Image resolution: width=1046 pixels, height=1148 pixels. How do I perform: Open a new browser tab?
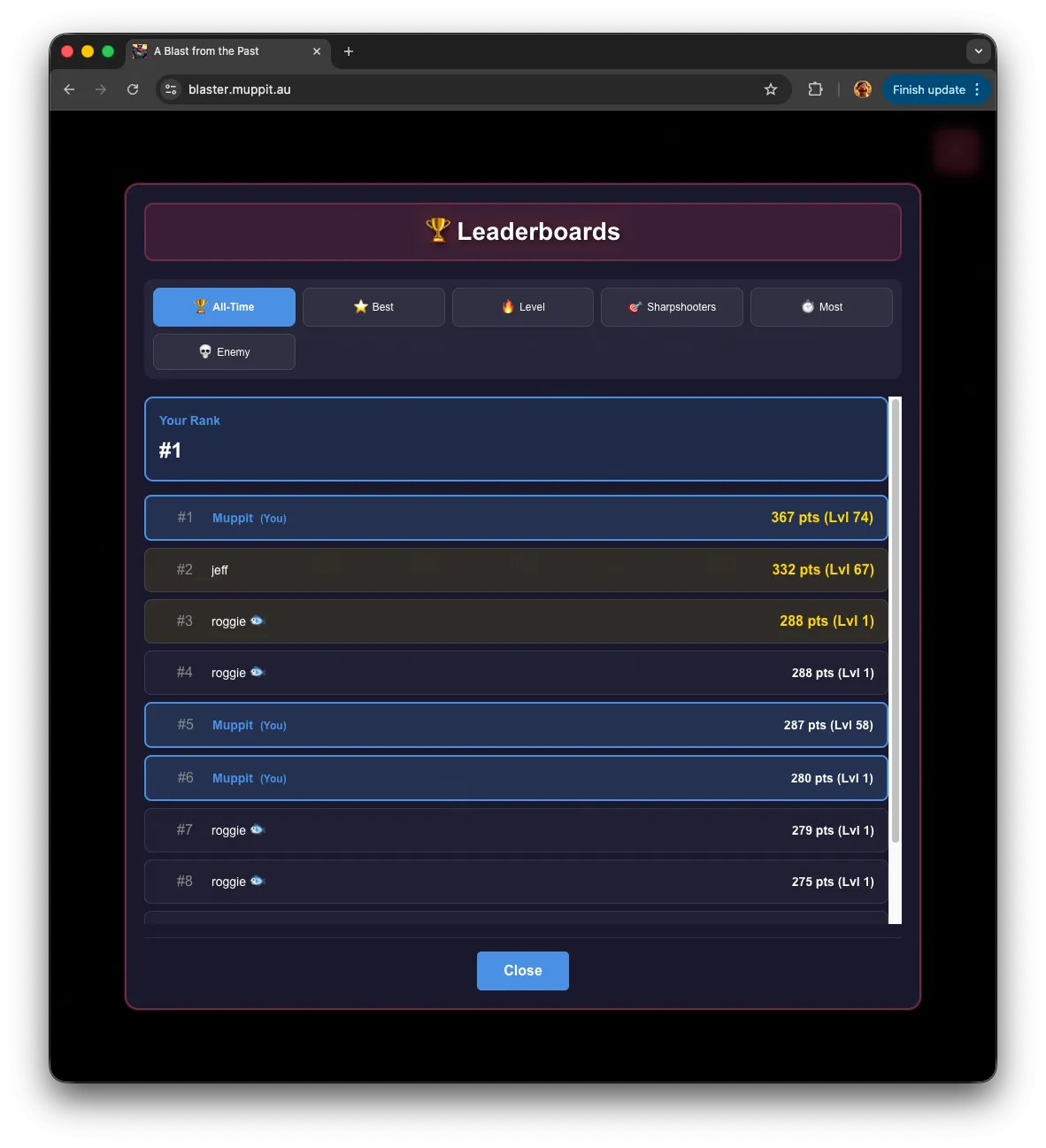tap(349, 51)
